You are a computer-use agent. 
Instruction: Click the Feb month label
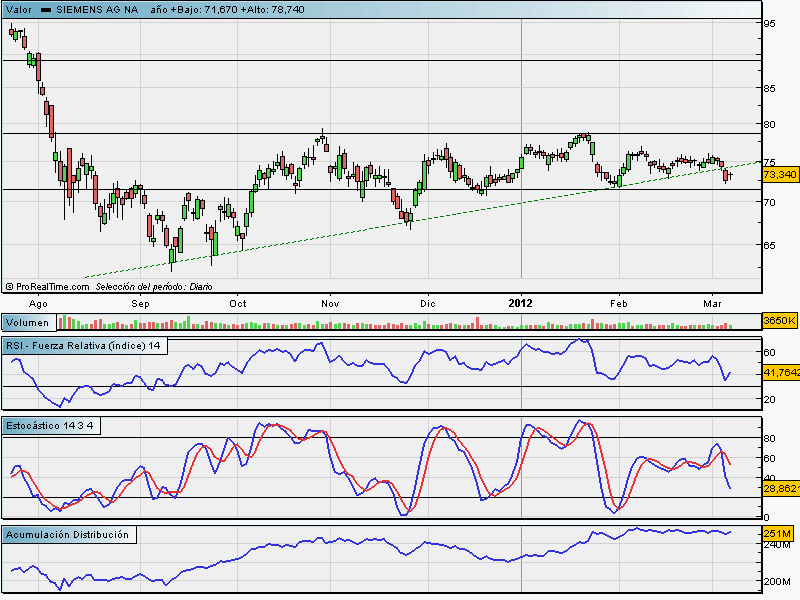[x=618, y=304]
